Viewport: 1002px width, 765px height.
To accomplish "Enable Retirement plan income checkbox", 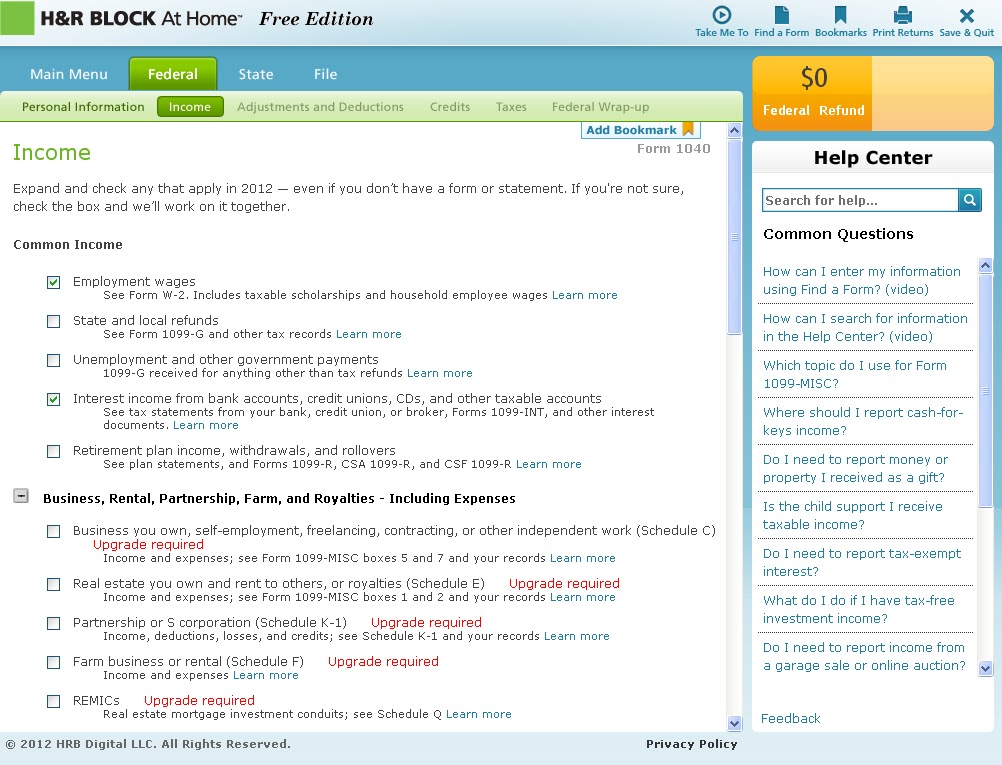I will pyautogui.click(x=53, y=451).
